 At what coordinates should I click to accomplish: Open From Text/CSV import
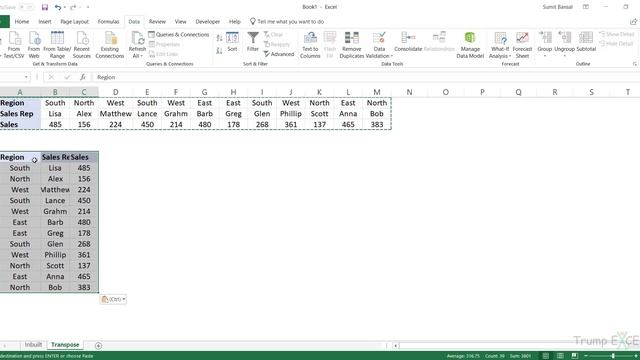tap(14, 45)
